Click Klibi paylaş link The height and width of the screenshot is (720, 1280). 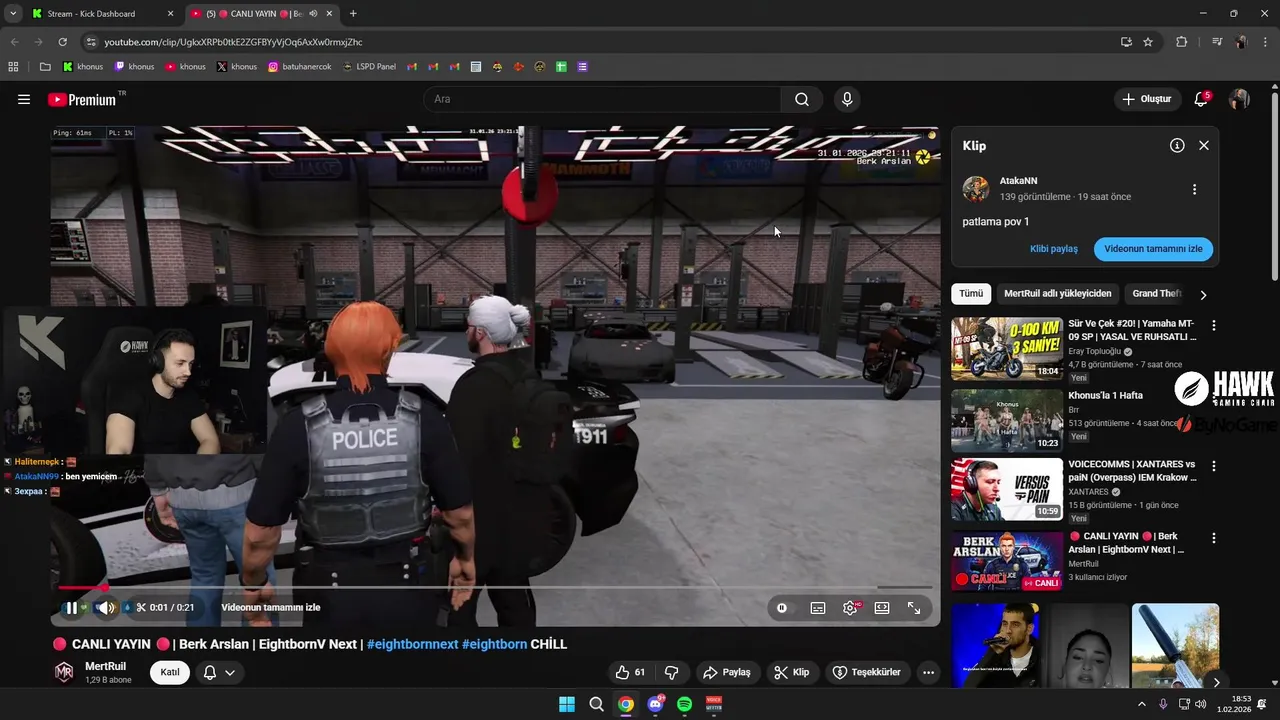(x=1054, y=249)
